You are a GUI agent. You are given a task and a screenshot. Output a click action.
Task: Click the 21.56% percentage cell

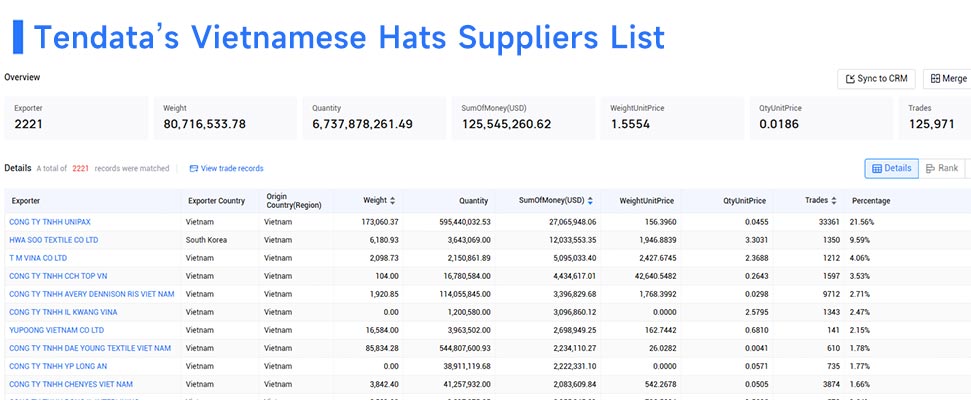862,222
